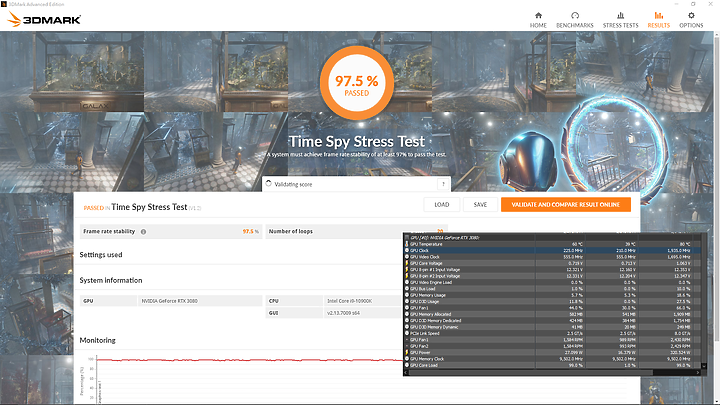Click the red line in the Monitoring chart
Screen dimensions: 720x405
tap(248, 360)
